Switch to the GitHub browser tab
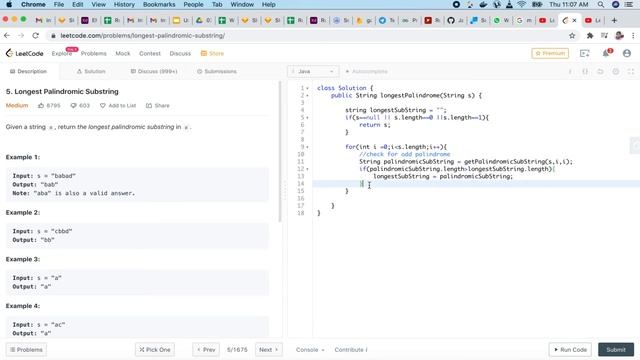Image resolution: width=640 pixels, height=360 pixels. pos(456,20)
